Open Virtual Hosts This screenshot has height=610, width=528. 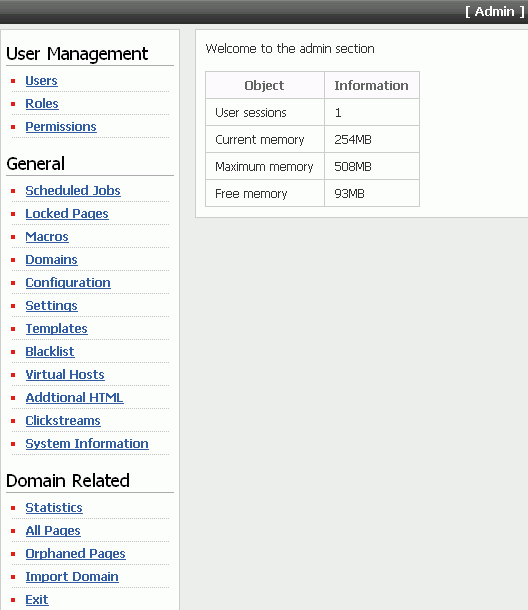[x=65, y=374]
